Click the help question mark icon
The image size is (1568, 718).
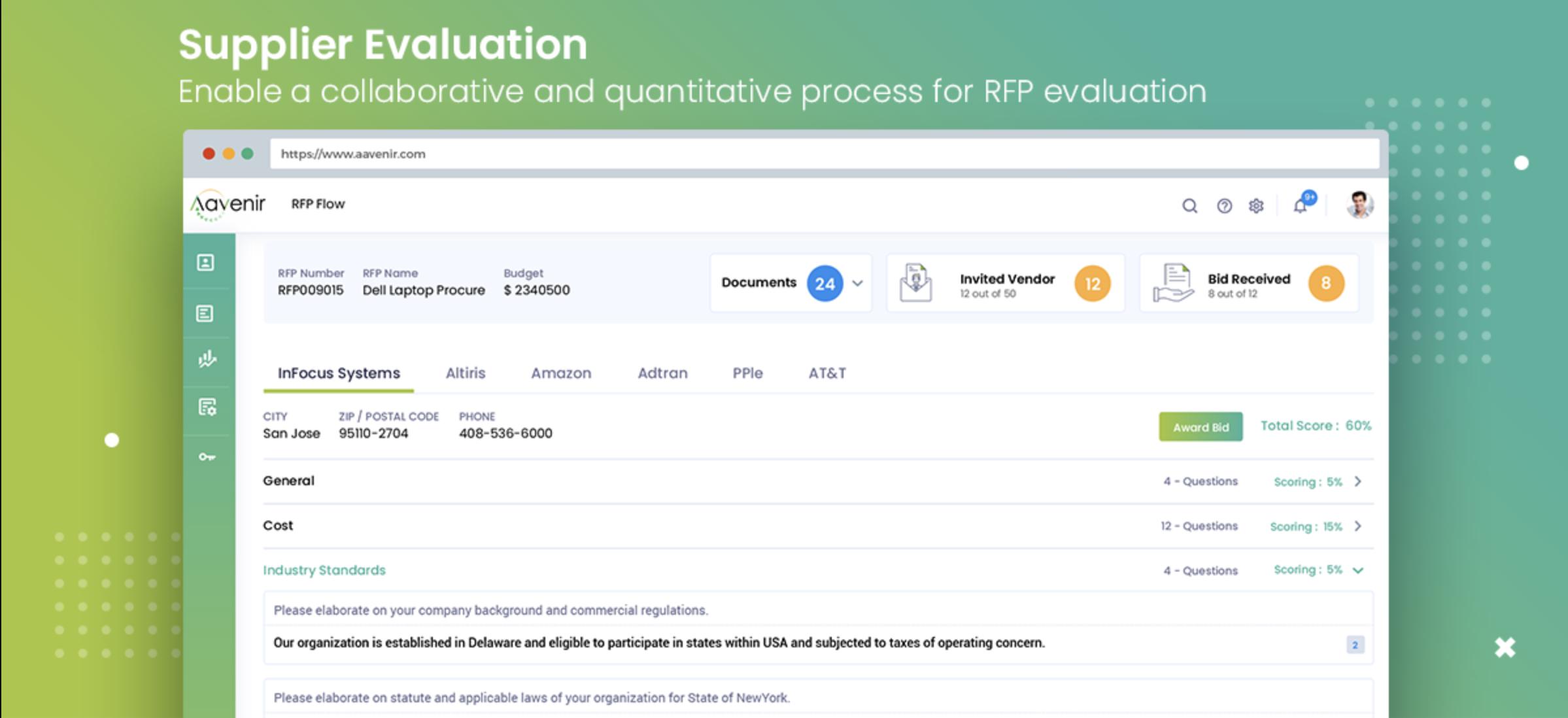coord(1223,205)
